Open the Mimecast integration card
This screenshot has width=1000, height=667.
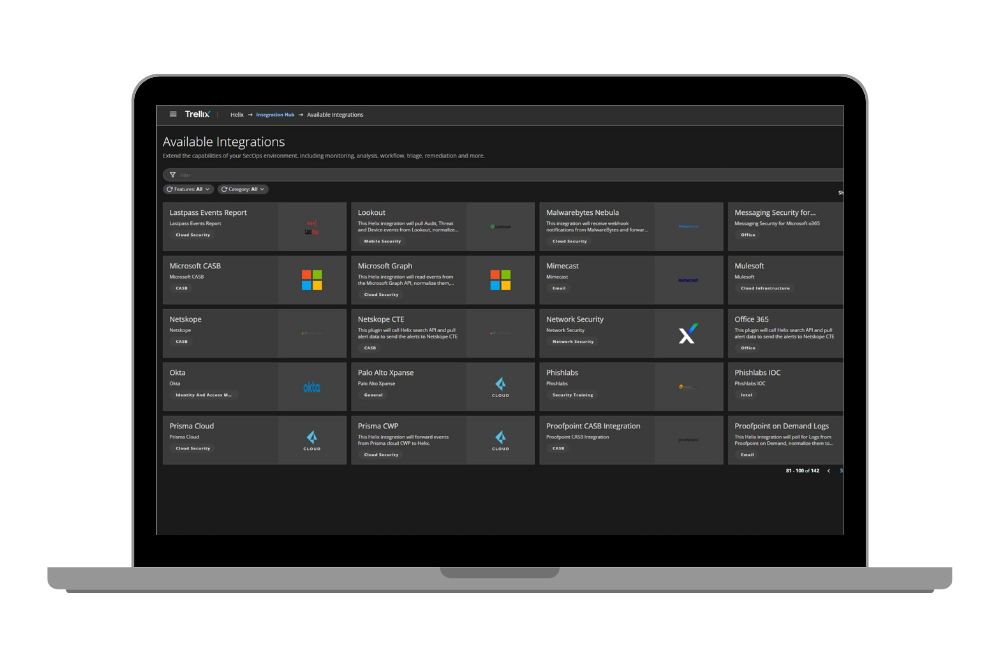631,280
